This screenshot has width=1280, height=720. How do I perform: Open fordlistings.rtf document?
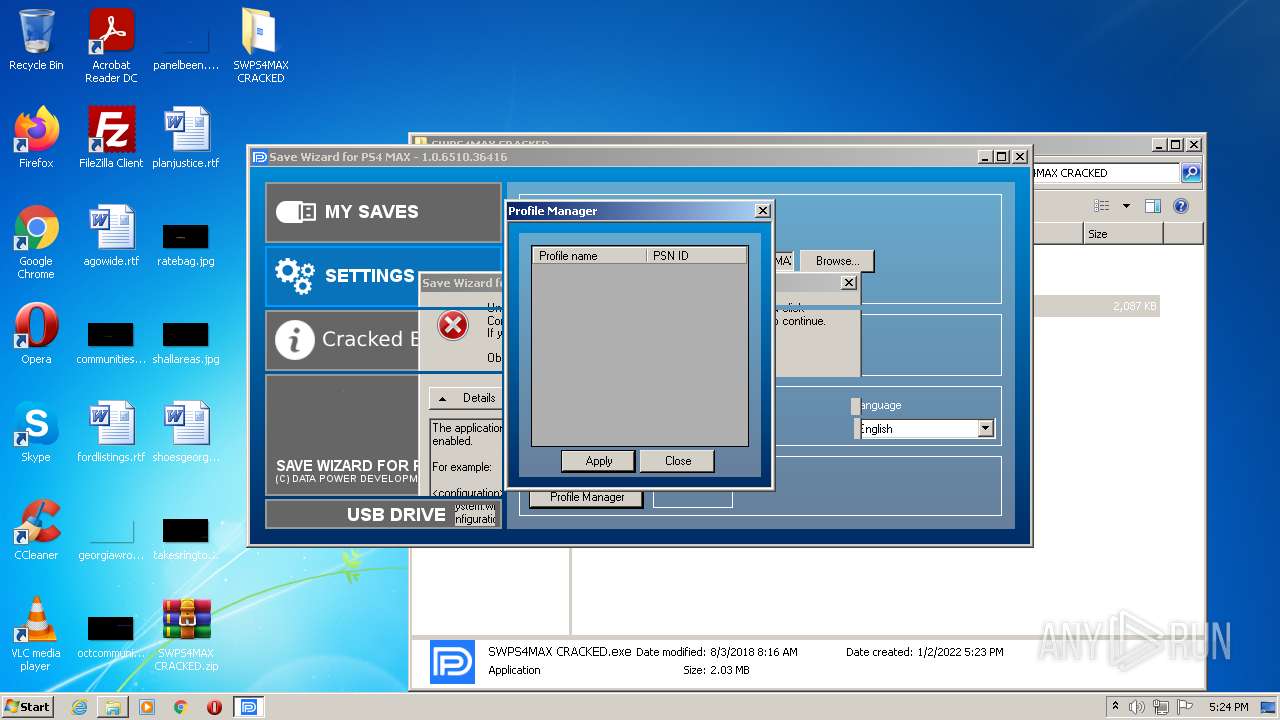pos(111,432)
